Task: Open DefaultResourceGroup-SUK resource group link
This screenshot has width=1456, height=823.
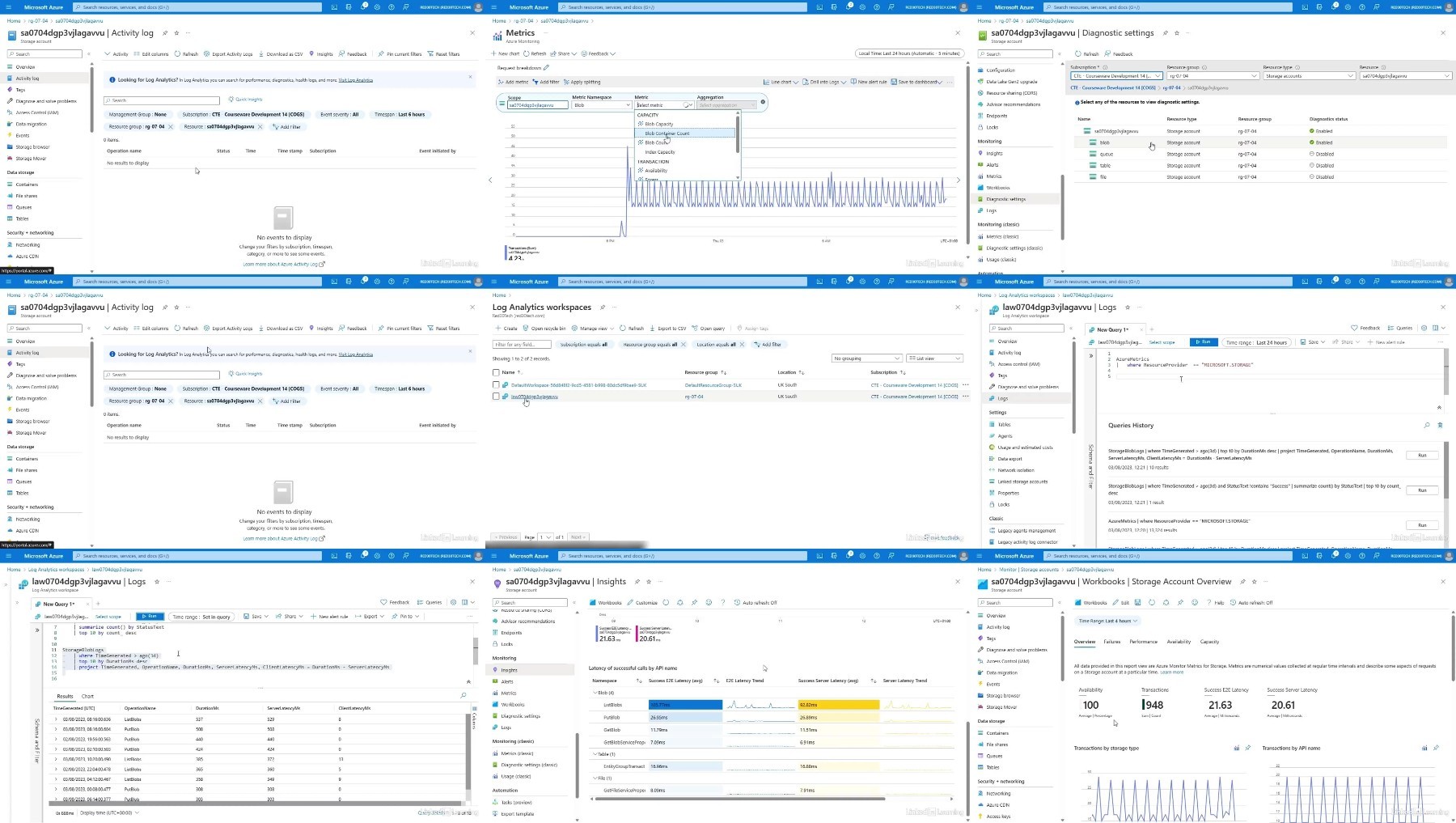Action: pos(713,385)
